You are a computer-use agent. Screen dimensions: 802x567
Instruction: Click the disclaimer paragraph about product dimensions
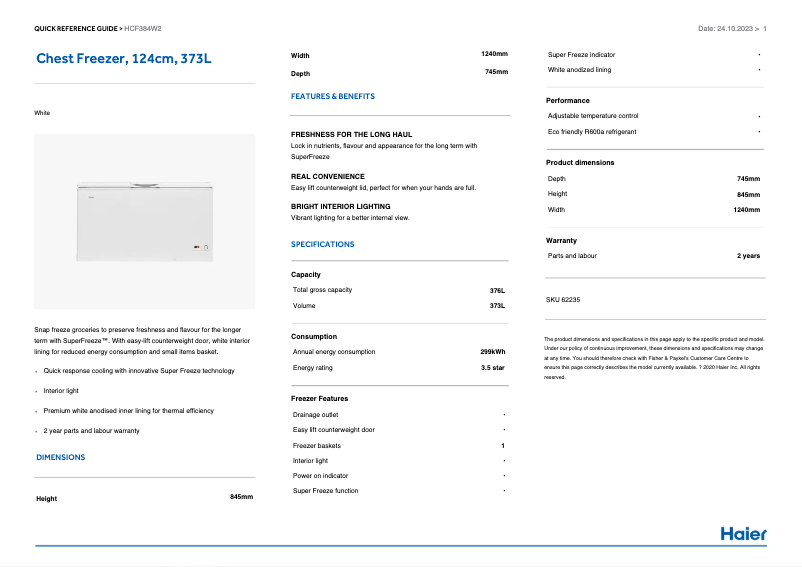654,358
